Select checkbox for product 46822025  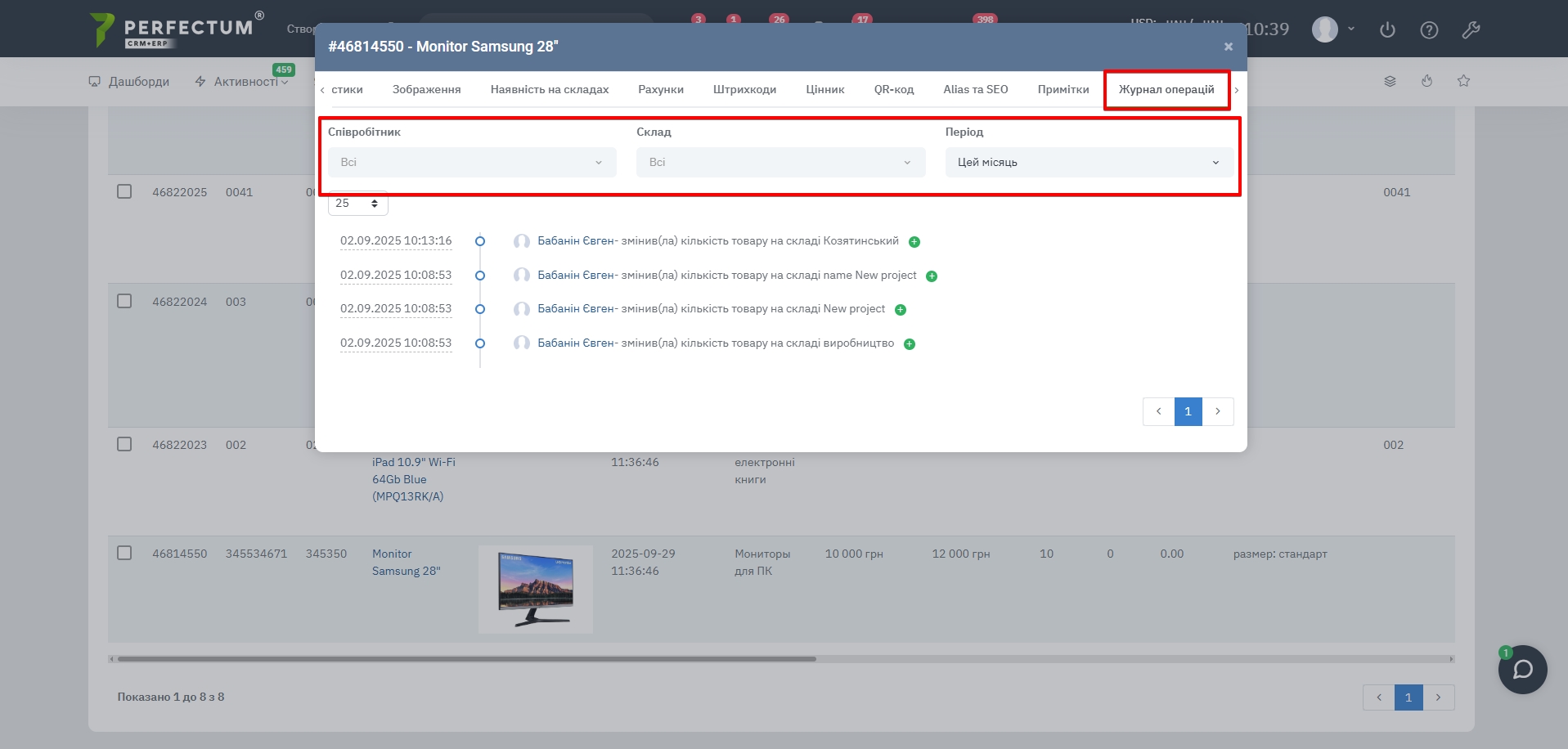(x=124, y=191)
